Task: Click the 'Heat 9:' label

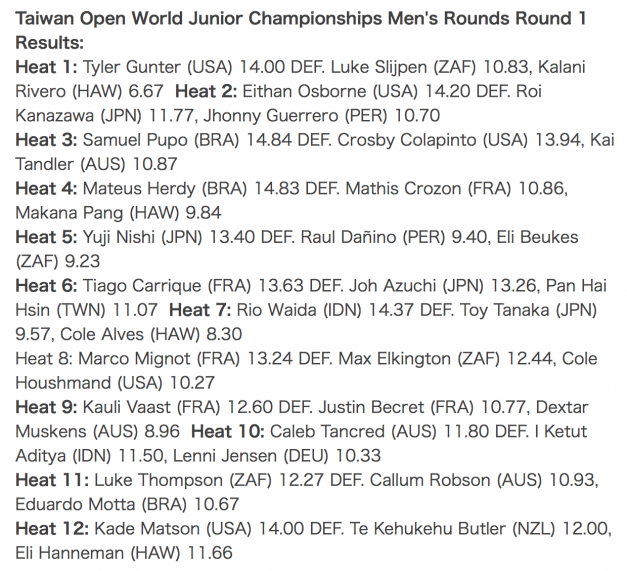Action: 46,407
